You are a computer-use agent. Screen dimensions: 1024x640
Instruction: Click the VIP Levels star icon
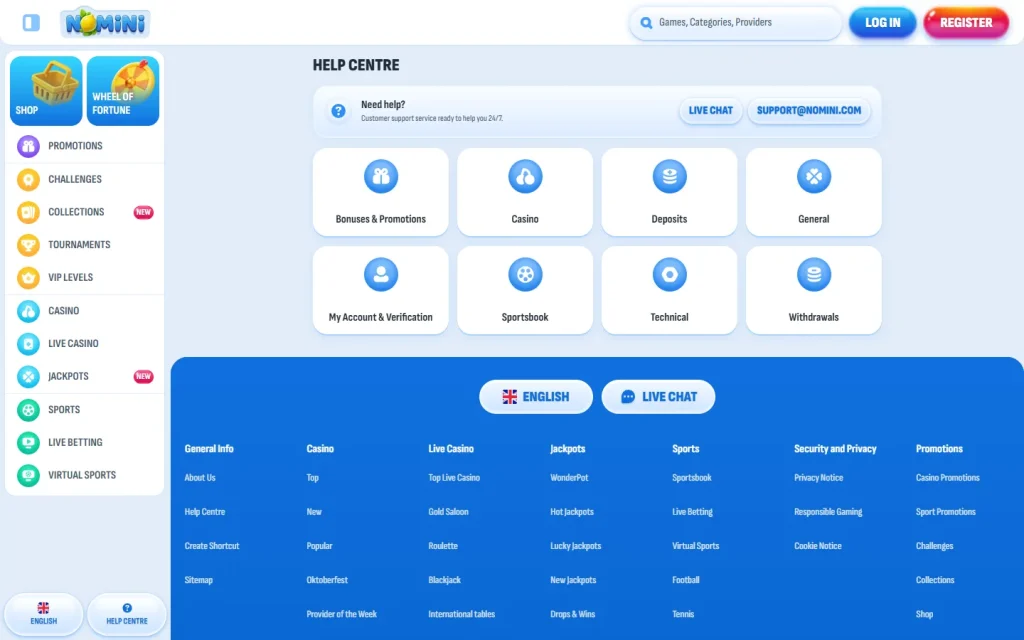click(28, 278)
